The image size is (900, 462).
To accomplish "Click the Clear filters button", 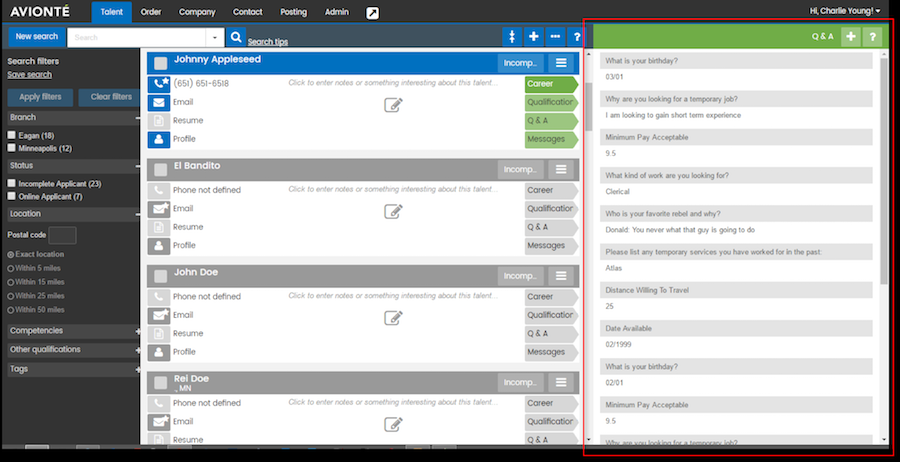I will point(111,97).
